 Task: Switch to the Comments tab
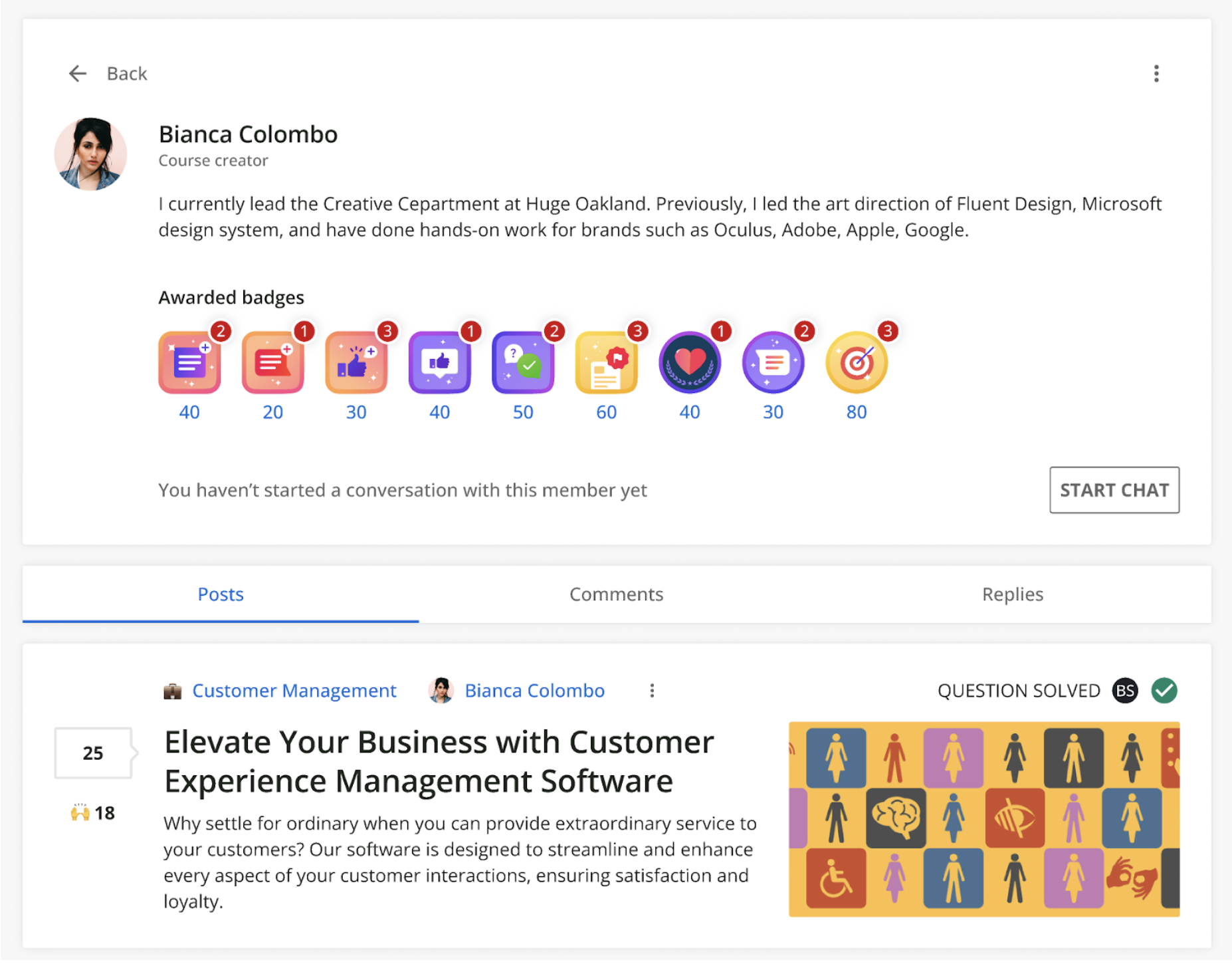tap(616, 594)
